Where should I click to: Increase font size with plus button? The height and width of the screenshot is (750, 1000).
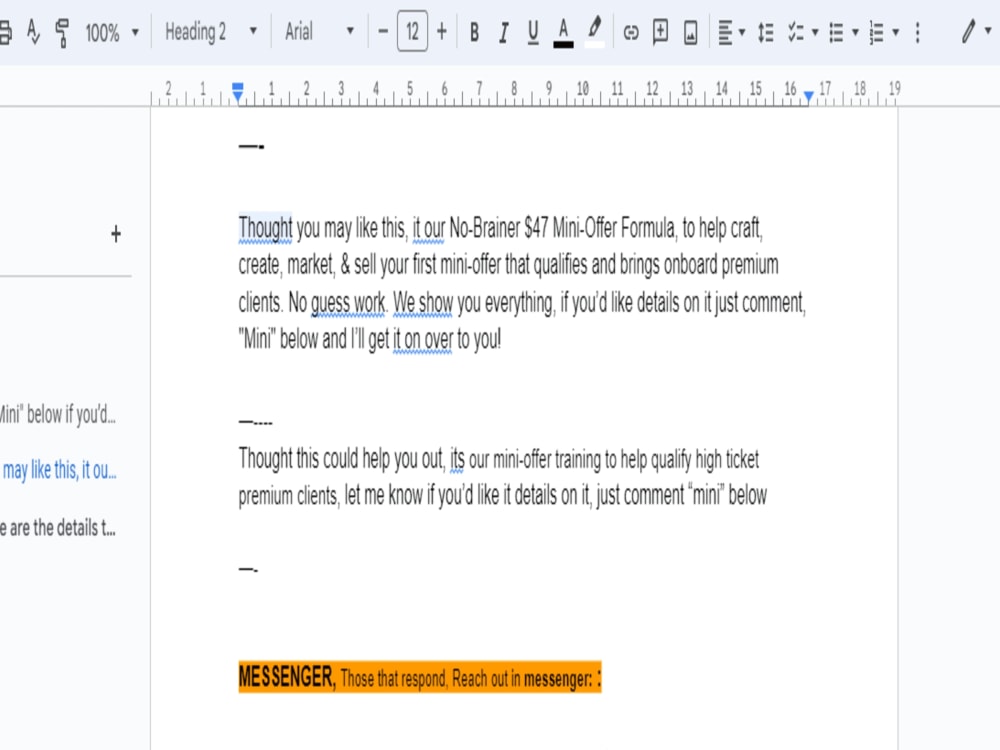(x=441, y=31)
